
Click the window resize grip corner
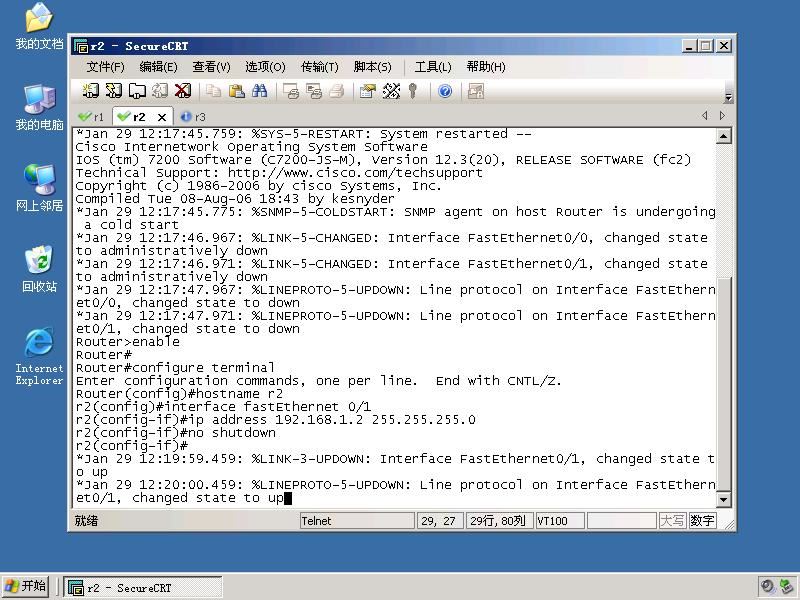pyautogui.click(x=729, y=524)
